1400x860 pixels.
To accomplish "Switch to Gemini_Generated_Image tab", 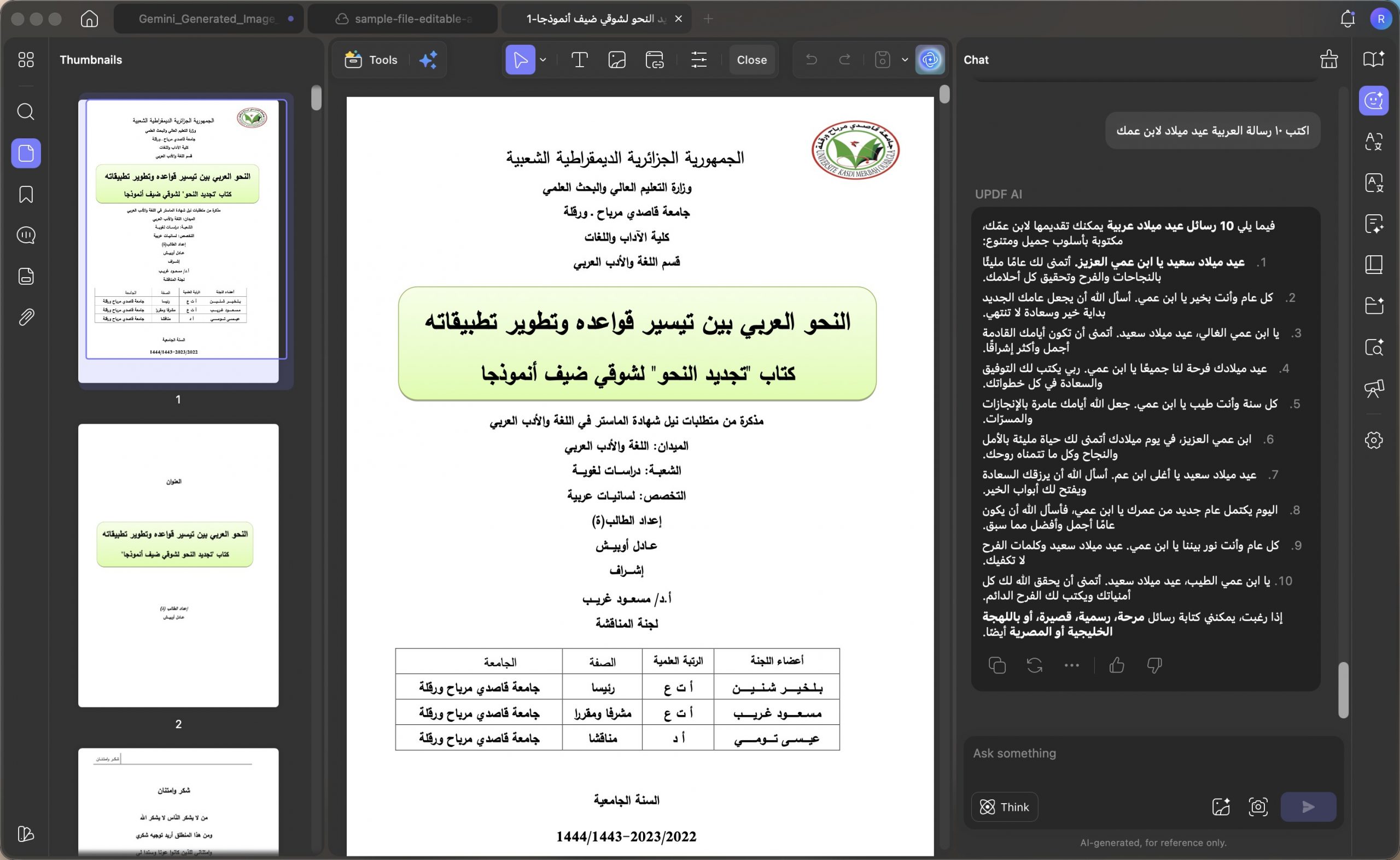I will 208,19.
